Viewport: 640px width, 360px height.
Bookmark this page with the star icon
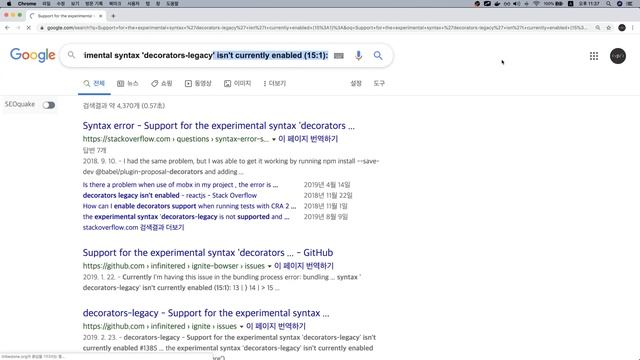(609, 28)
